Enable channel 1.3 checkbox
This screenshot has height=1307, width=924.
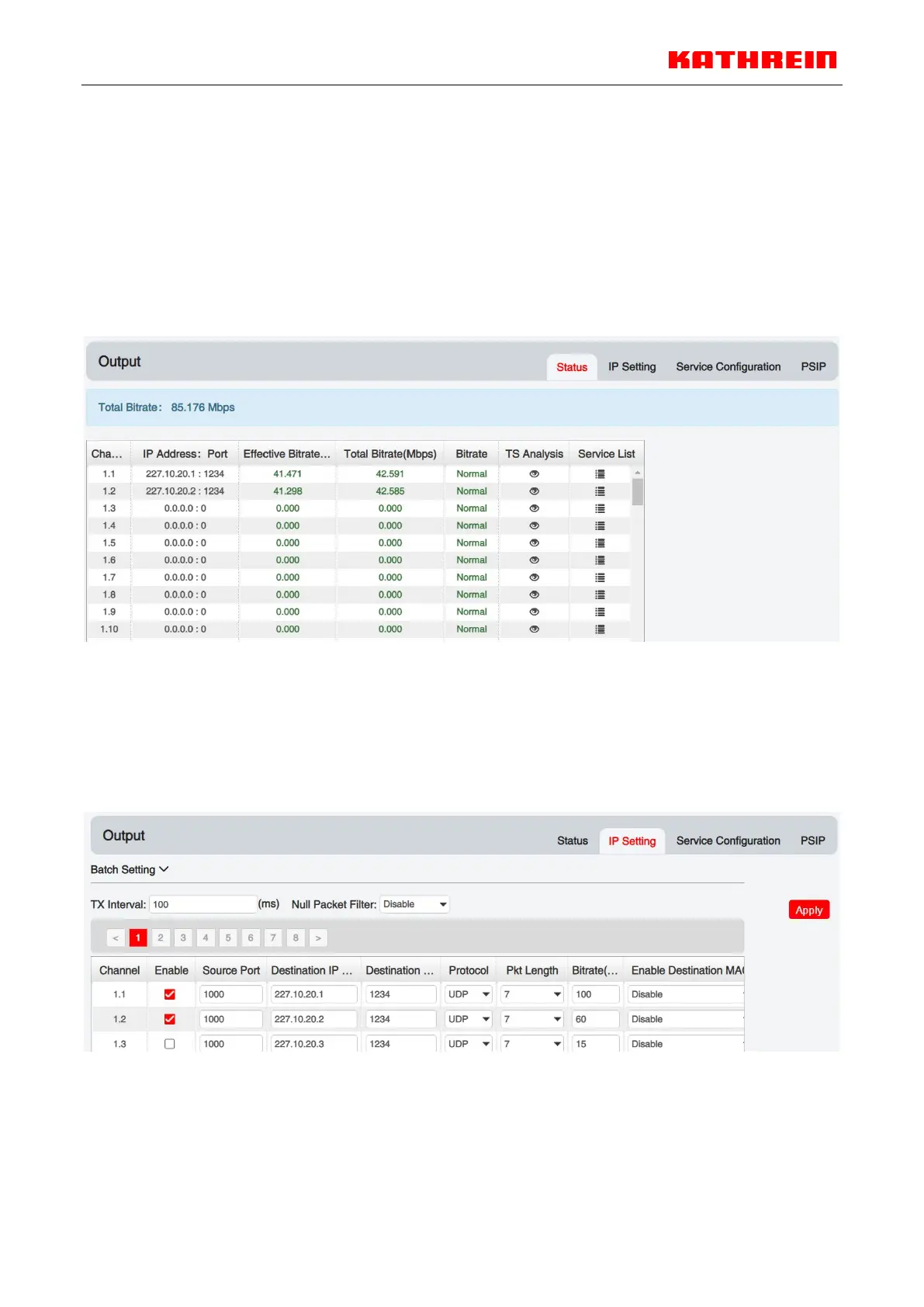[170, 1044]
